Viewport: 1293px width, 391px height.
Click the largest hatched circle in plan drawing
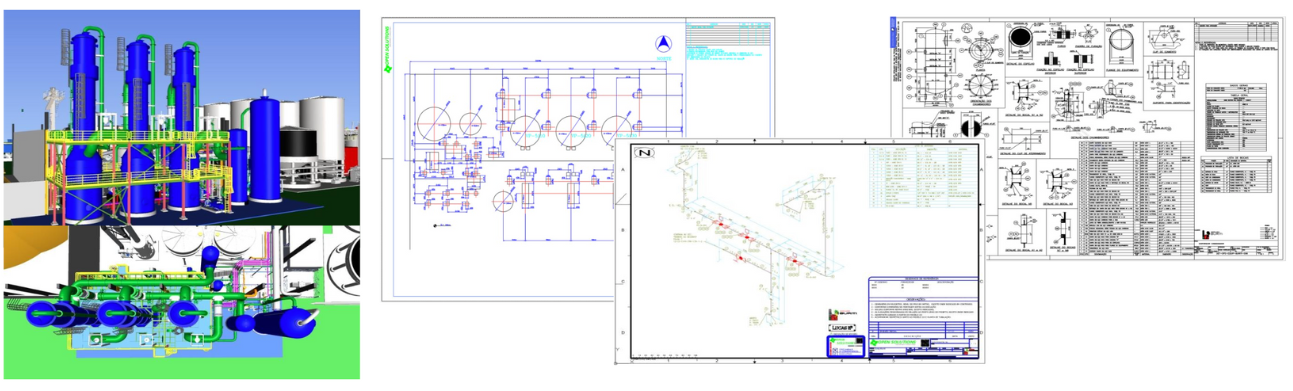click(433, 124)
